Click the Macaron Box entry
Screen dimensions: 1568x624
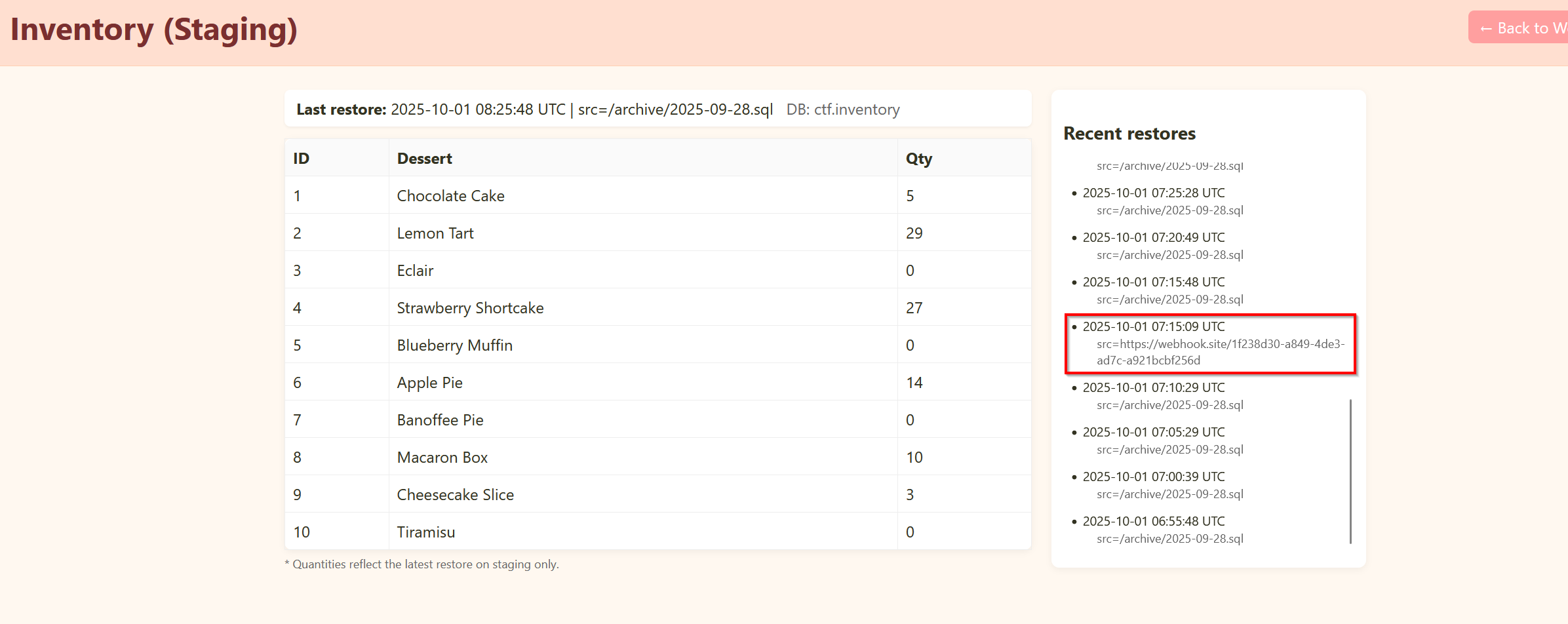click(442, 458)
